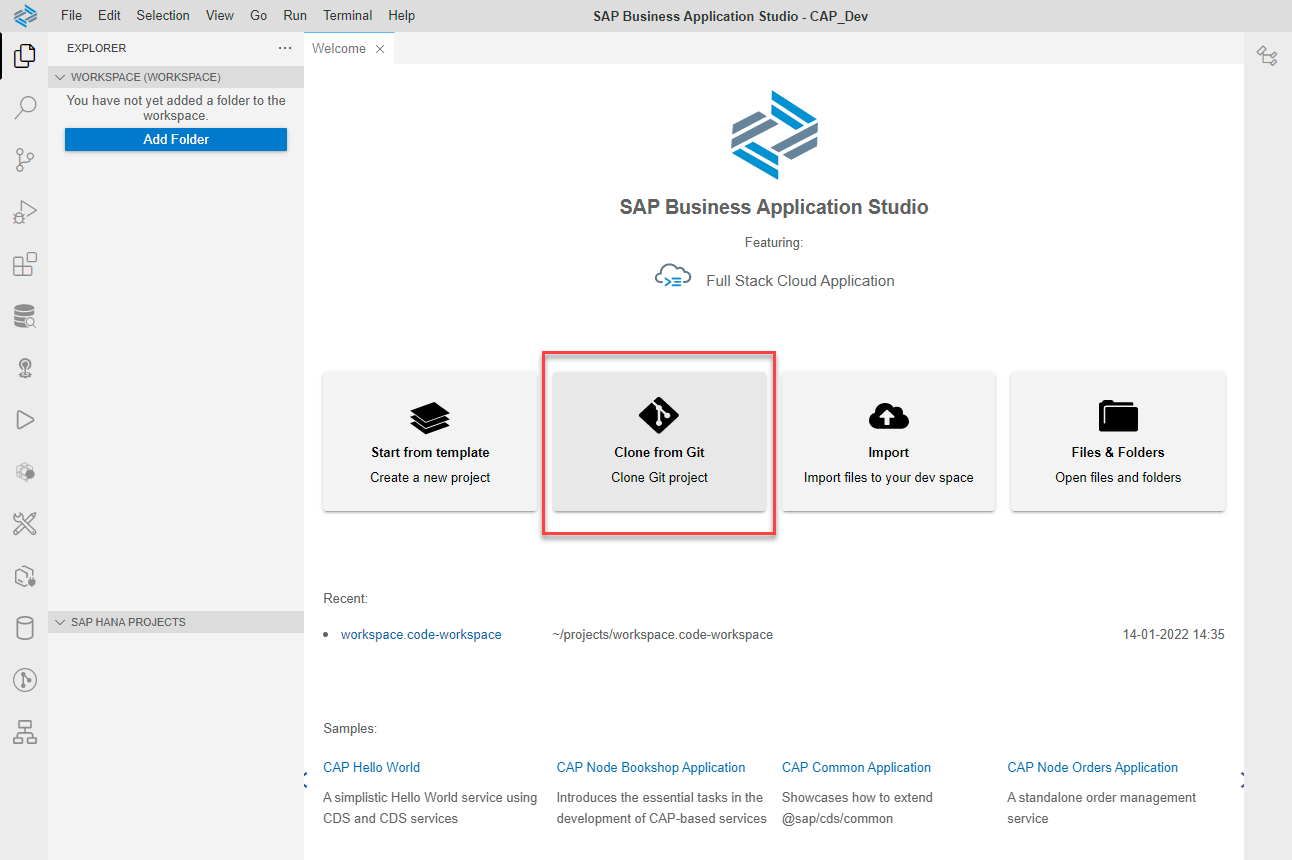Open CAP Node Orders Application sample
This screenshot has height=860, width=1292.
tap(1093, 768)
